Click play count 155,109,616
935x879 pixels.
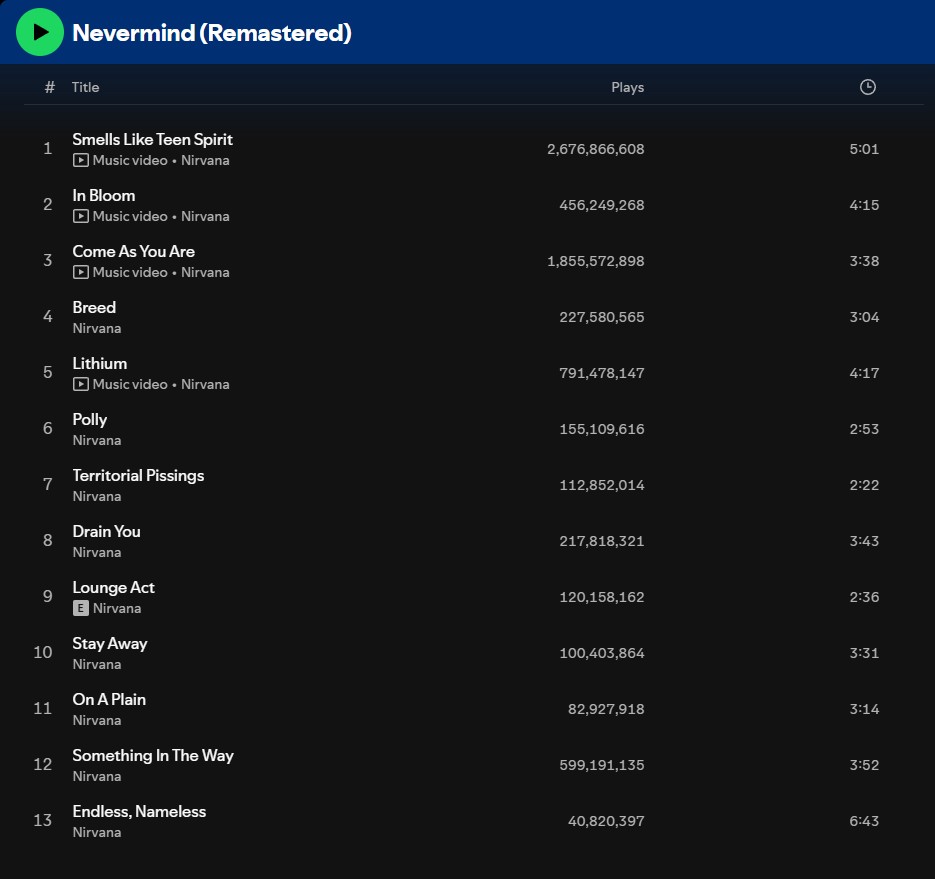(x=602, y=429)
